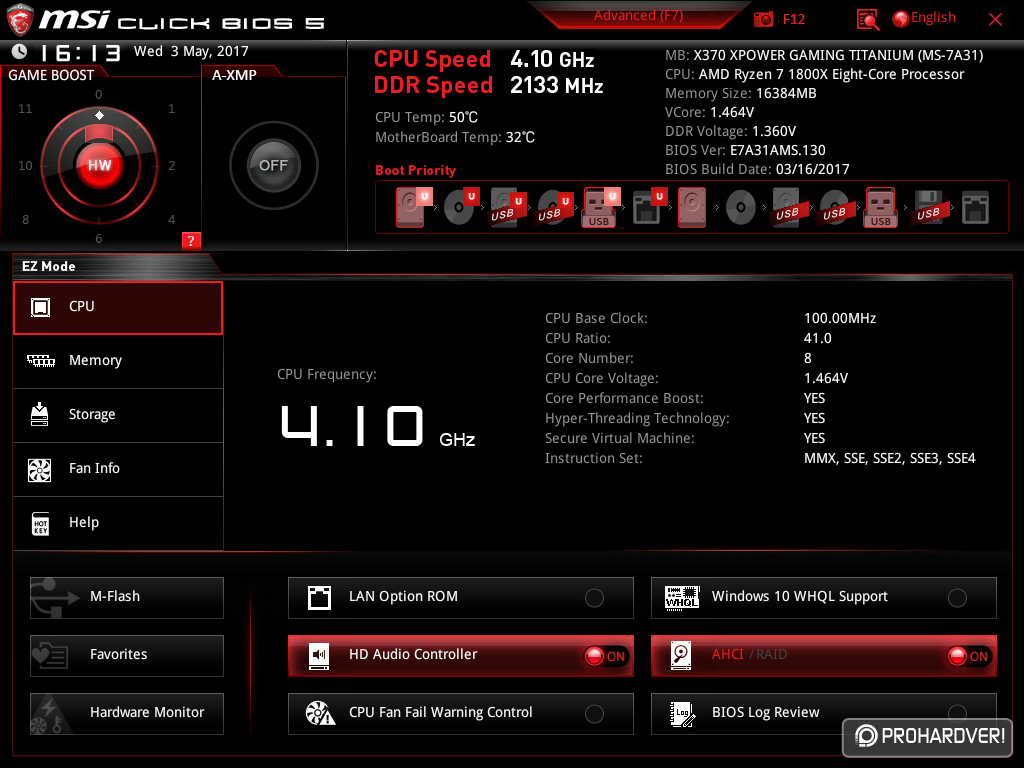
Task: Turn on the A-XMP OFF button
Action: (x=274, y=165)
